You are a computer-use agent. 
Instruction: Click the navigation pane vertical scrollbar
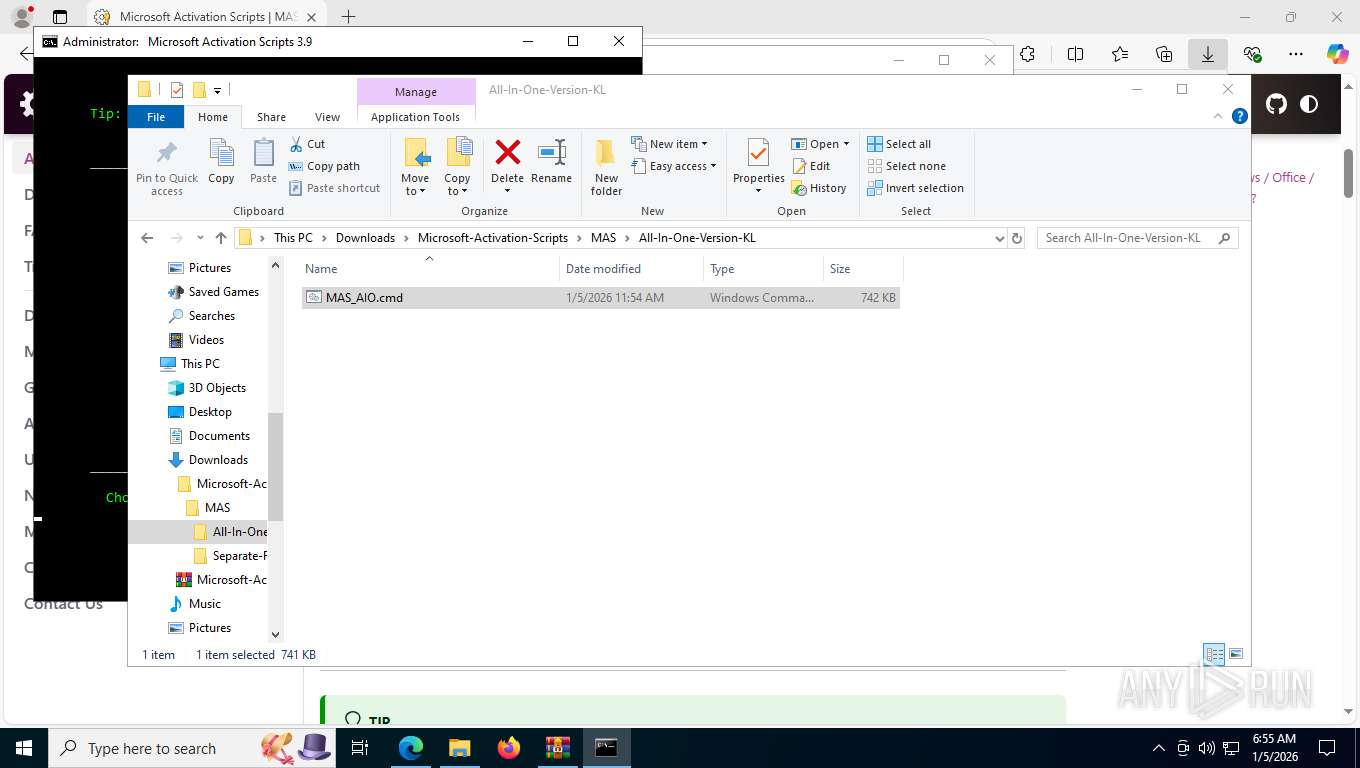(x=276, y=467)
